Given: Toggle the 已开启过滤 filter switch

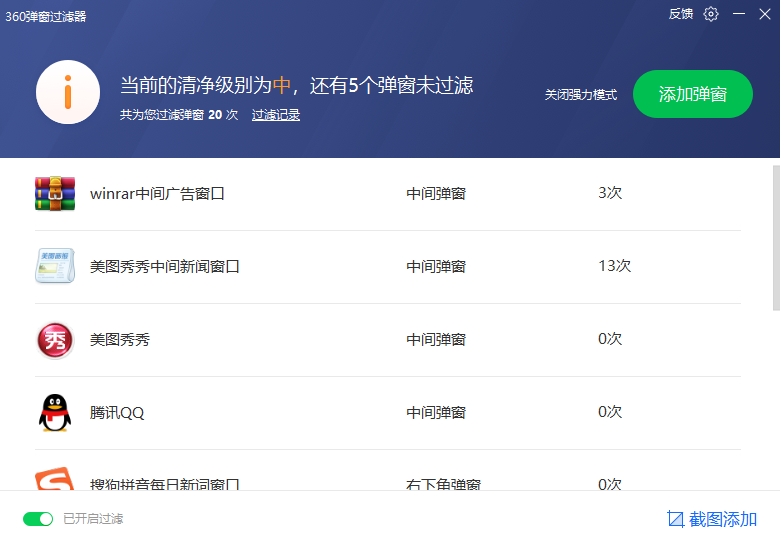Looking at the screenshot, I should click(38, 519).
